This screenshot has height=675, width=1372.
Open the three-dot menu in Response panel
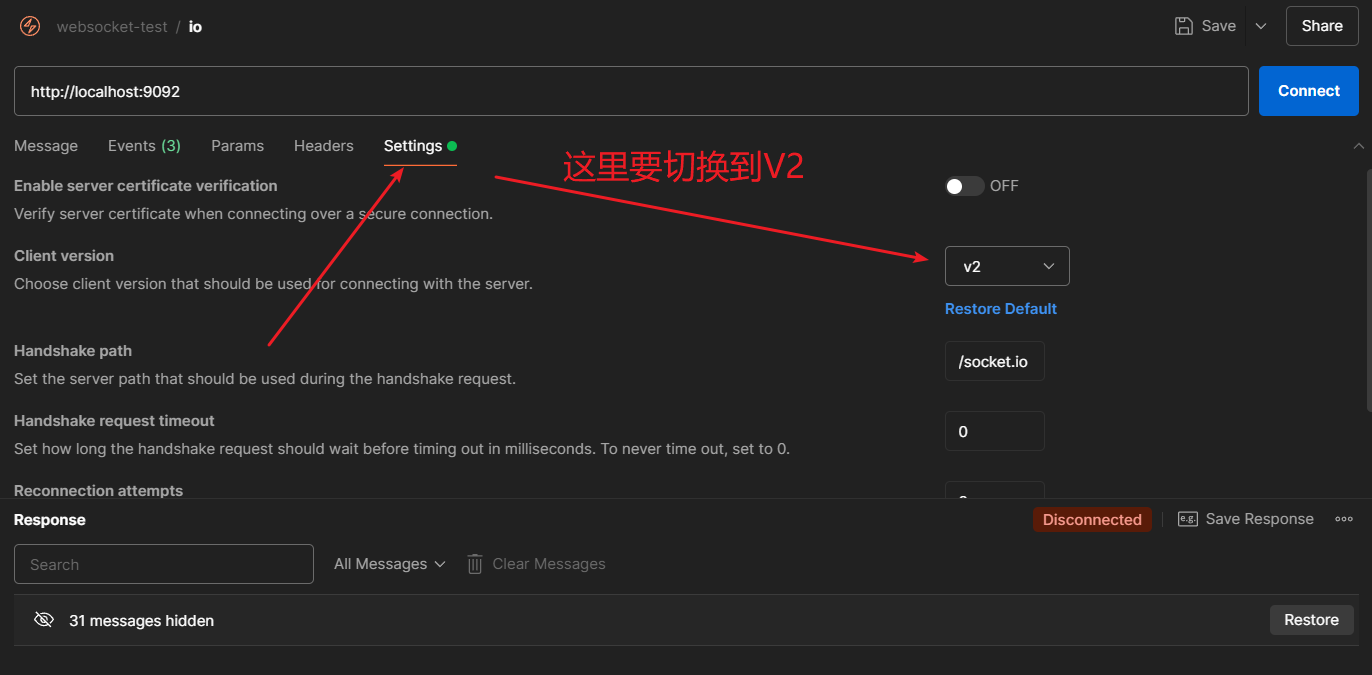(1344, 519)
